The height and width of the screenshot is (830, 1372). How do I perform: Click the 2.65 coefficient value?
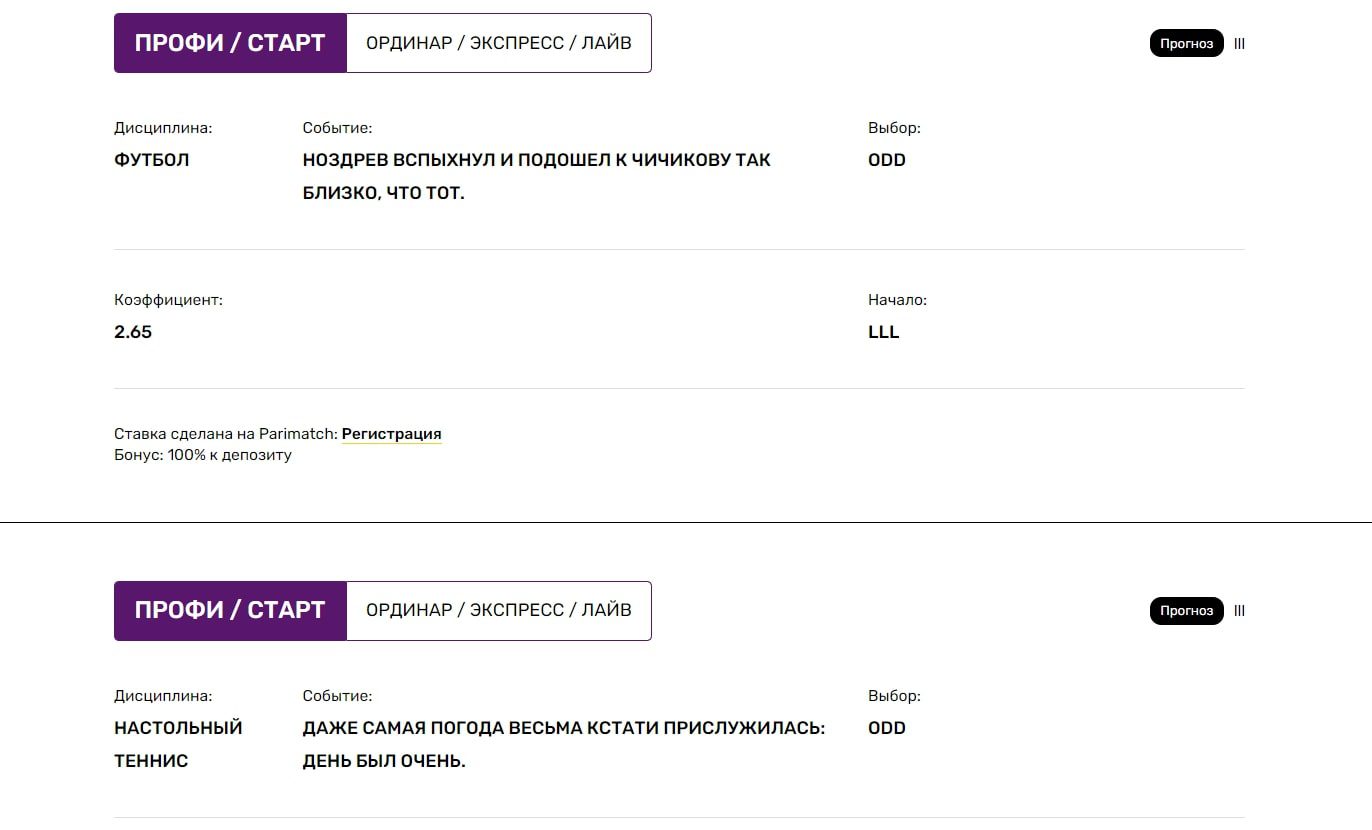coord(133,332)
